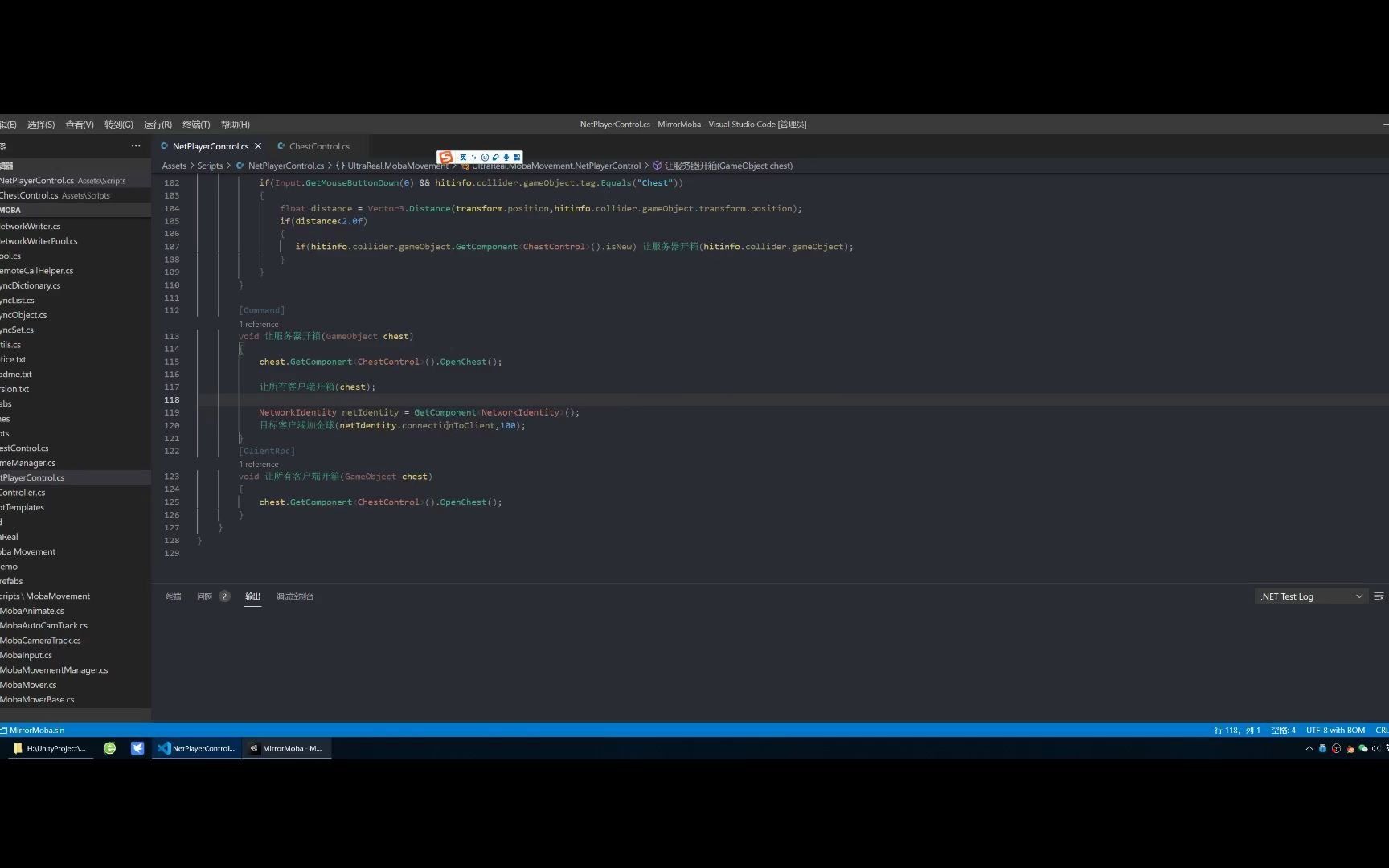This screenshot has height=868, width=1389.
Task: Open ChestControl.cs in open editors list
Action: coord(76,195)
